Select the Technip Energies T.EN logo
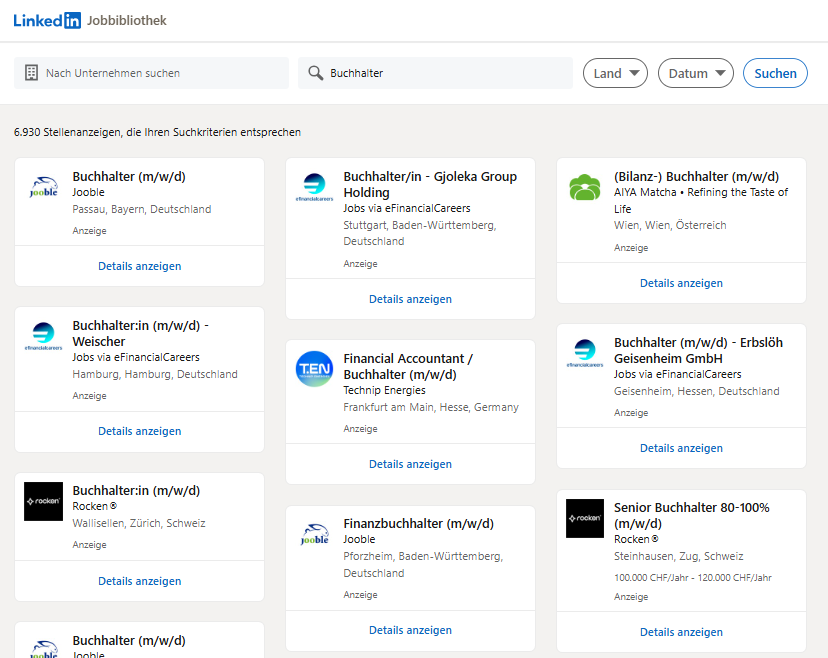The height and width of the screenshot is (658, 828). point(314,369)
